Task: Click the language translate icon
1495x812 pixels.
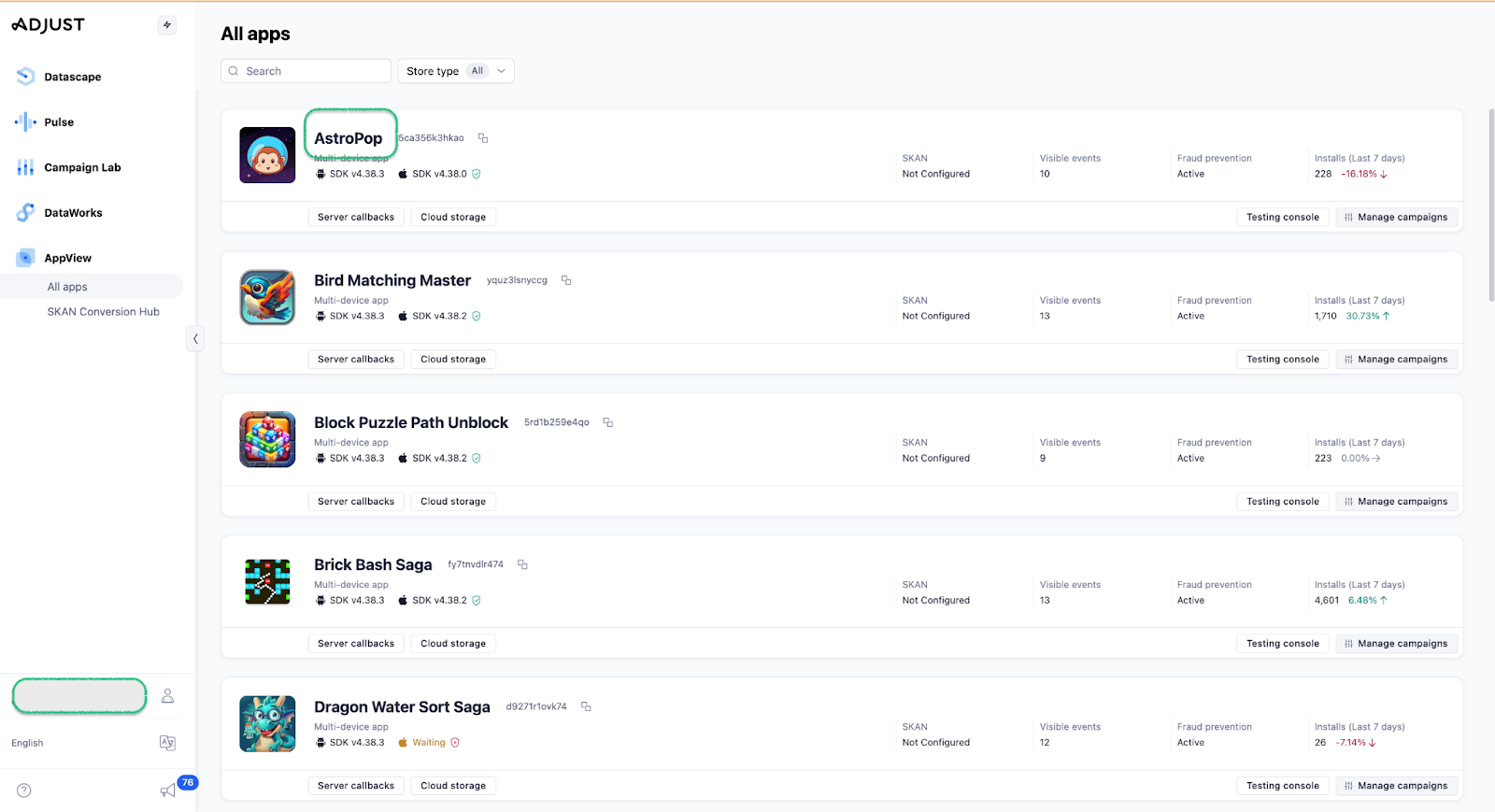Action: click(168, 743)
